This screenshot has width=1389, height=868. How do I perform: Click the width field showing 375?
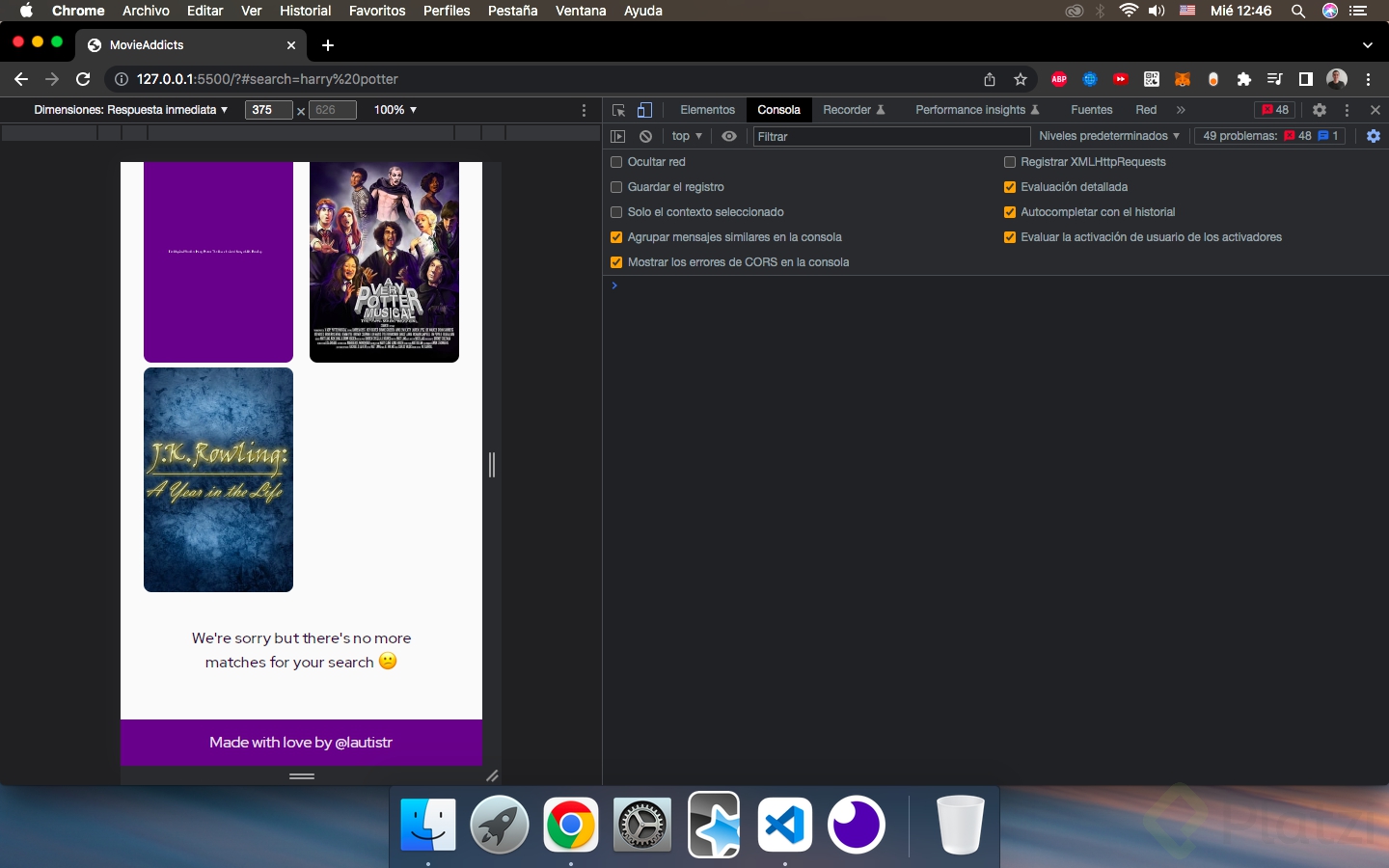268,110
